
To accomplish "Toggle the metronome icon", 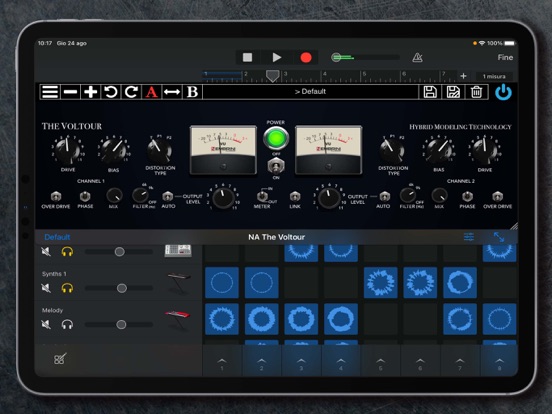I will click(x=417, y=57).
